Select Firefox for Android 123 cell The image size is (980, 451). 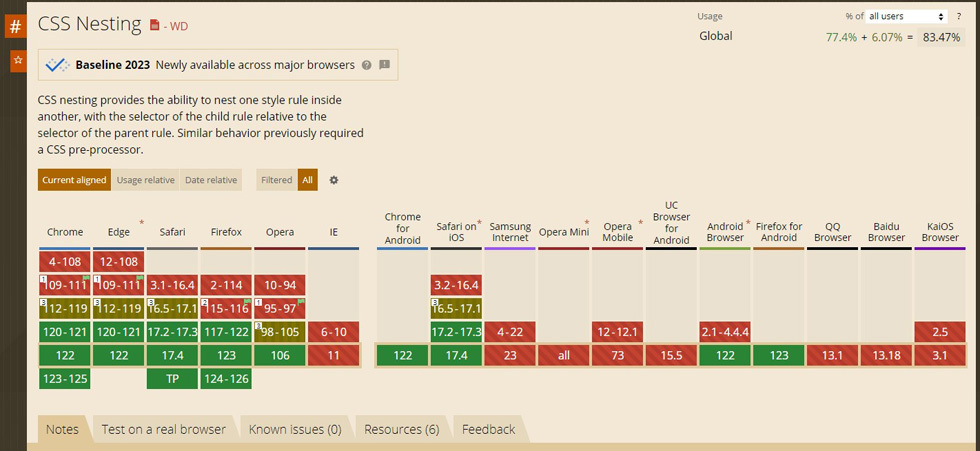tap(779, 355)
